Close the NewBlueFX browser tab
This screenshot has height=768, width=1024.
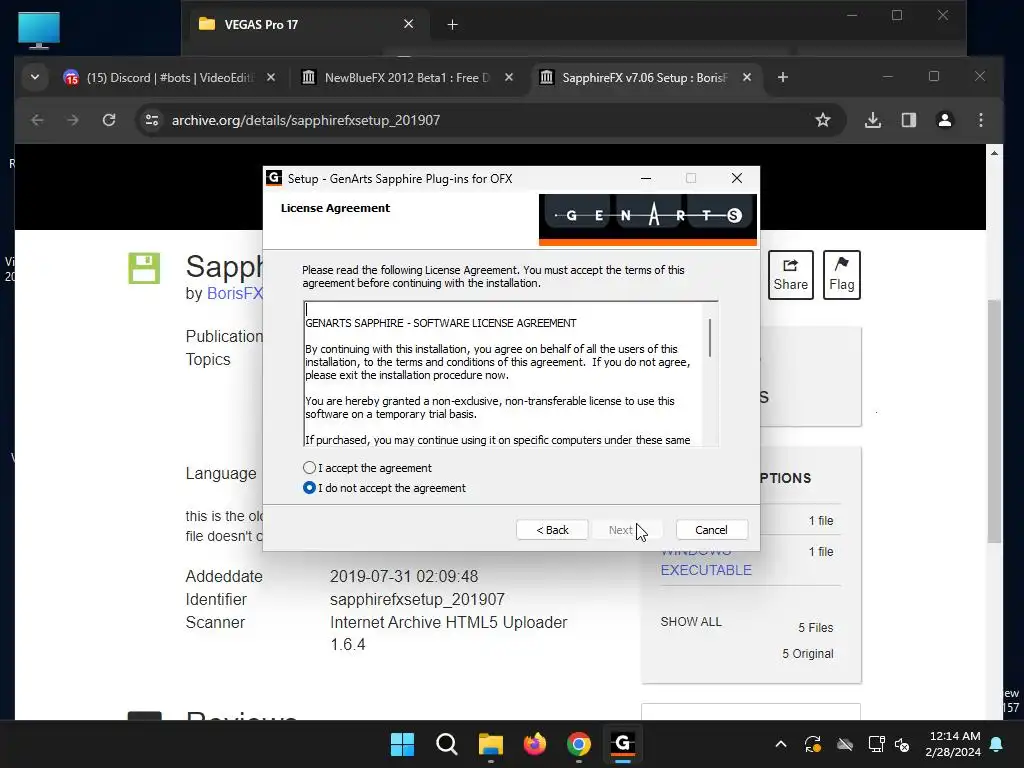509,78
